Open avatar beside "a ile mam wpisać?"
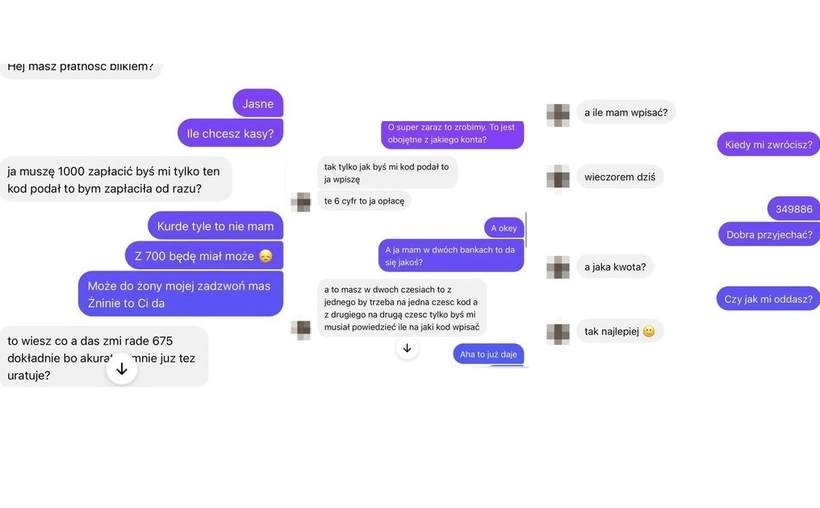 558,115
